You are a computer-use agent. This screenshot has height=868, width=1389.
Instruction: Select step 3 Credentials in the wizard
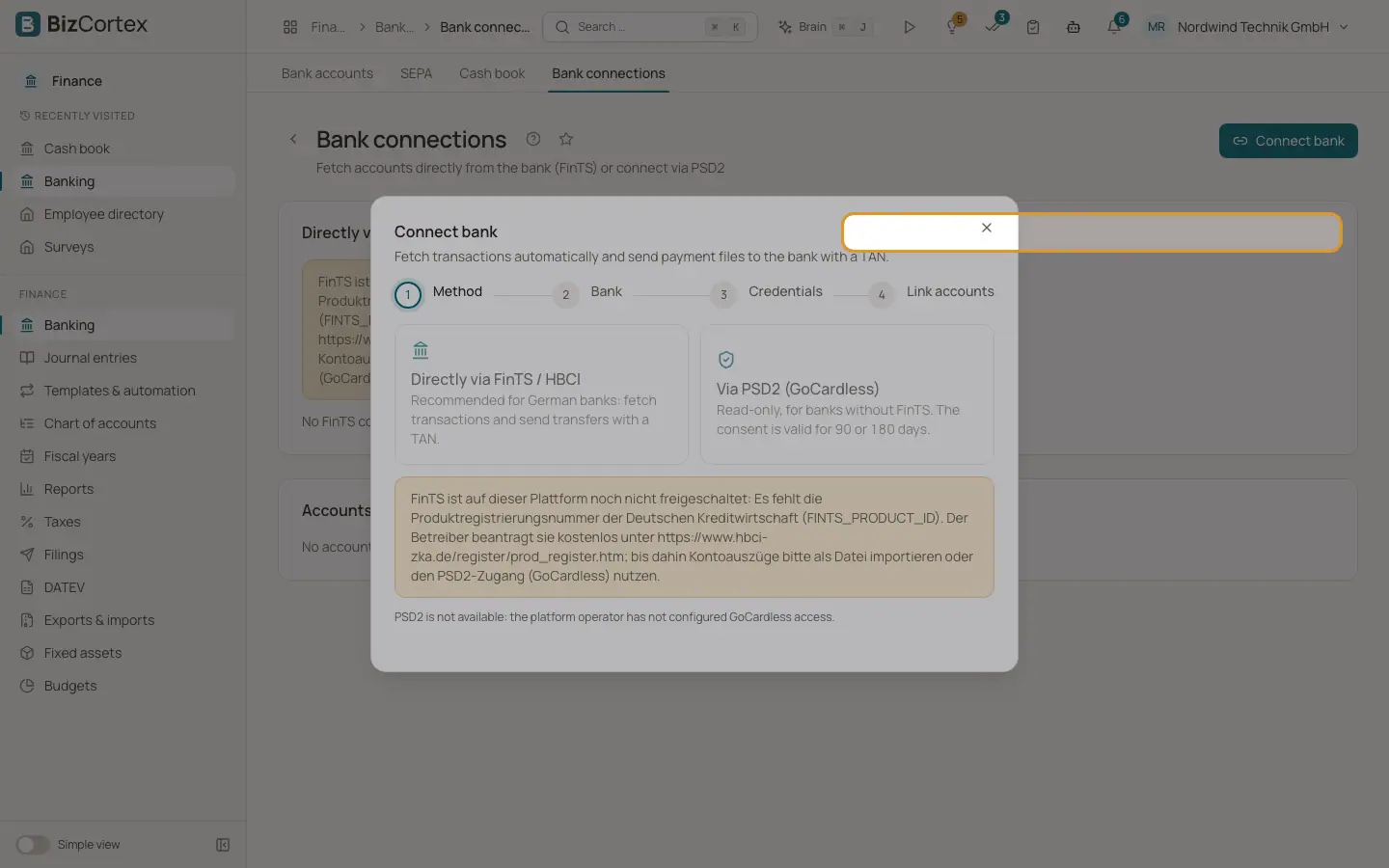point(767,293)
